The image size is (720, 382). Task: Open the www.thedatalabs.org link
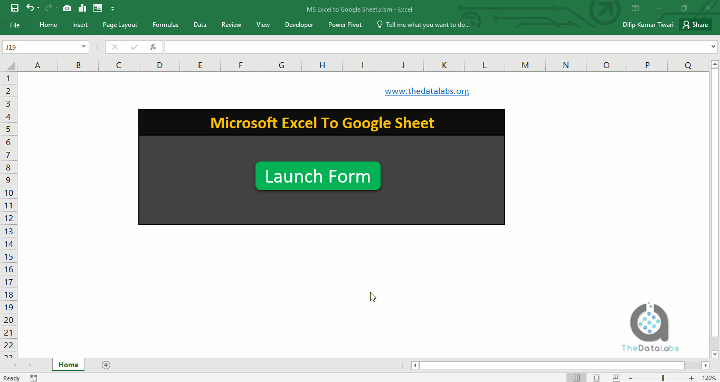point(427,91)
